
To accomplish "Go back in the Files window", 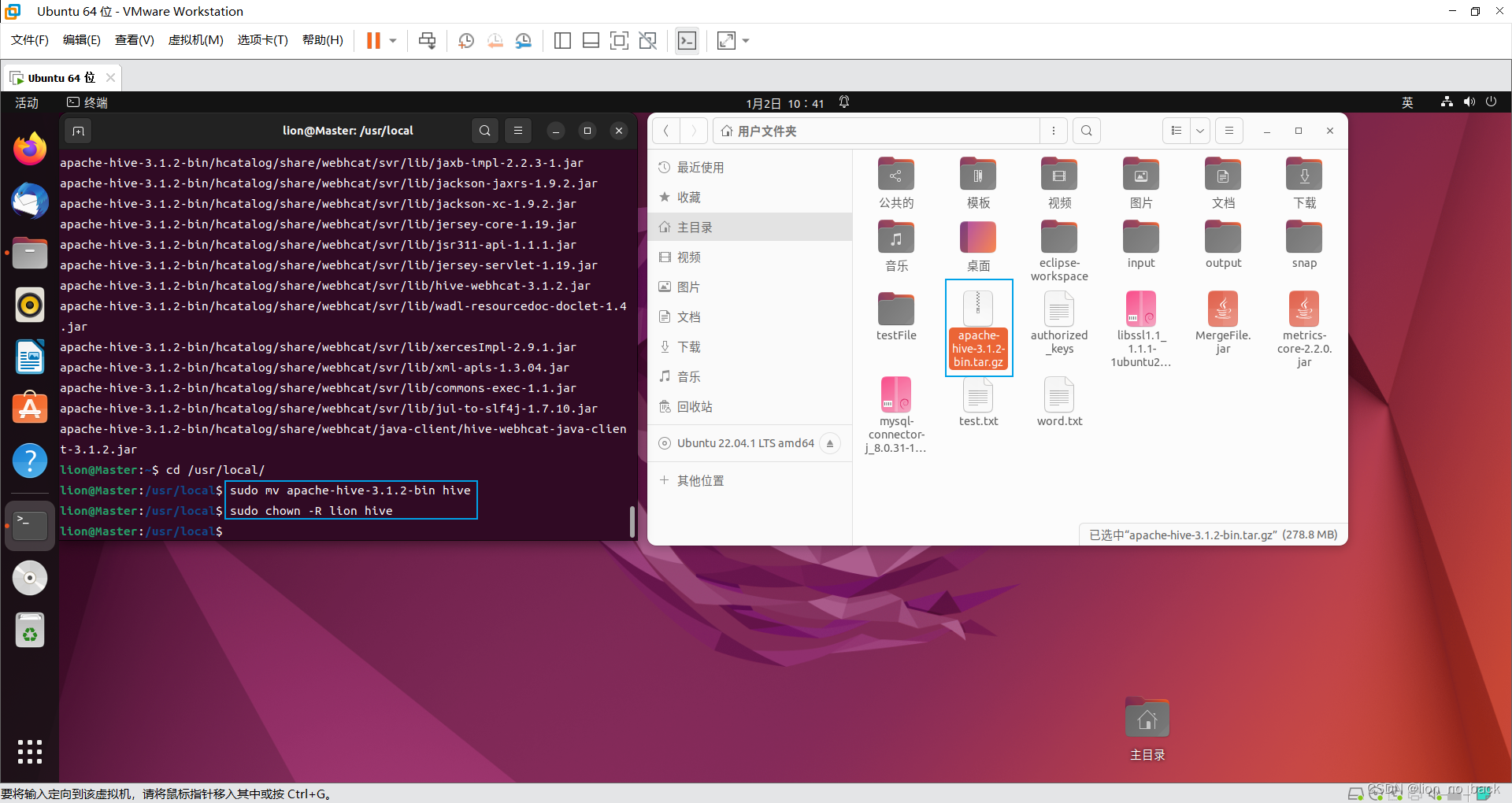I will click(x=666, y=131).
